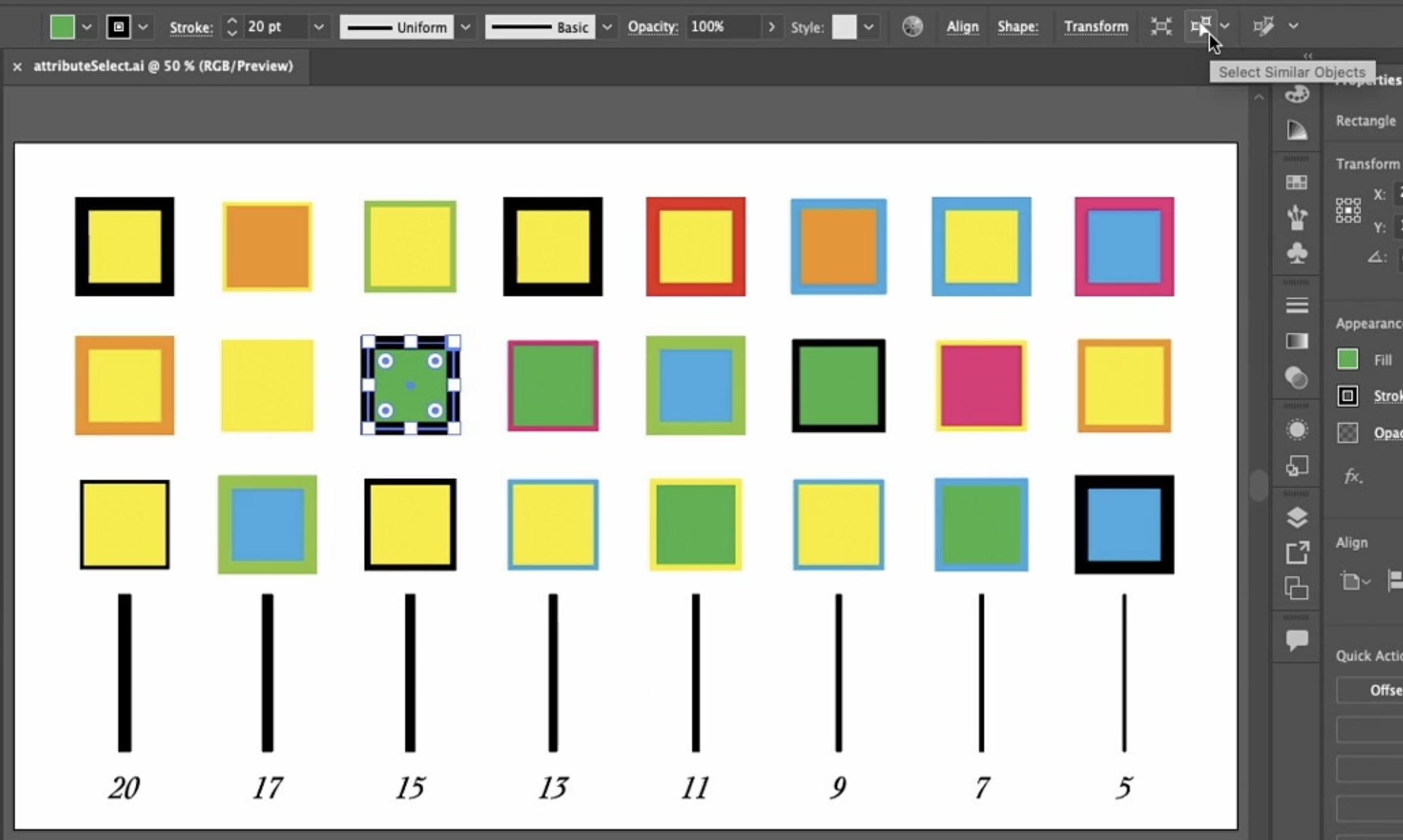1403x840 pixels.
Task: Open the Asset Export panel icon
Action: (1297, 553)
